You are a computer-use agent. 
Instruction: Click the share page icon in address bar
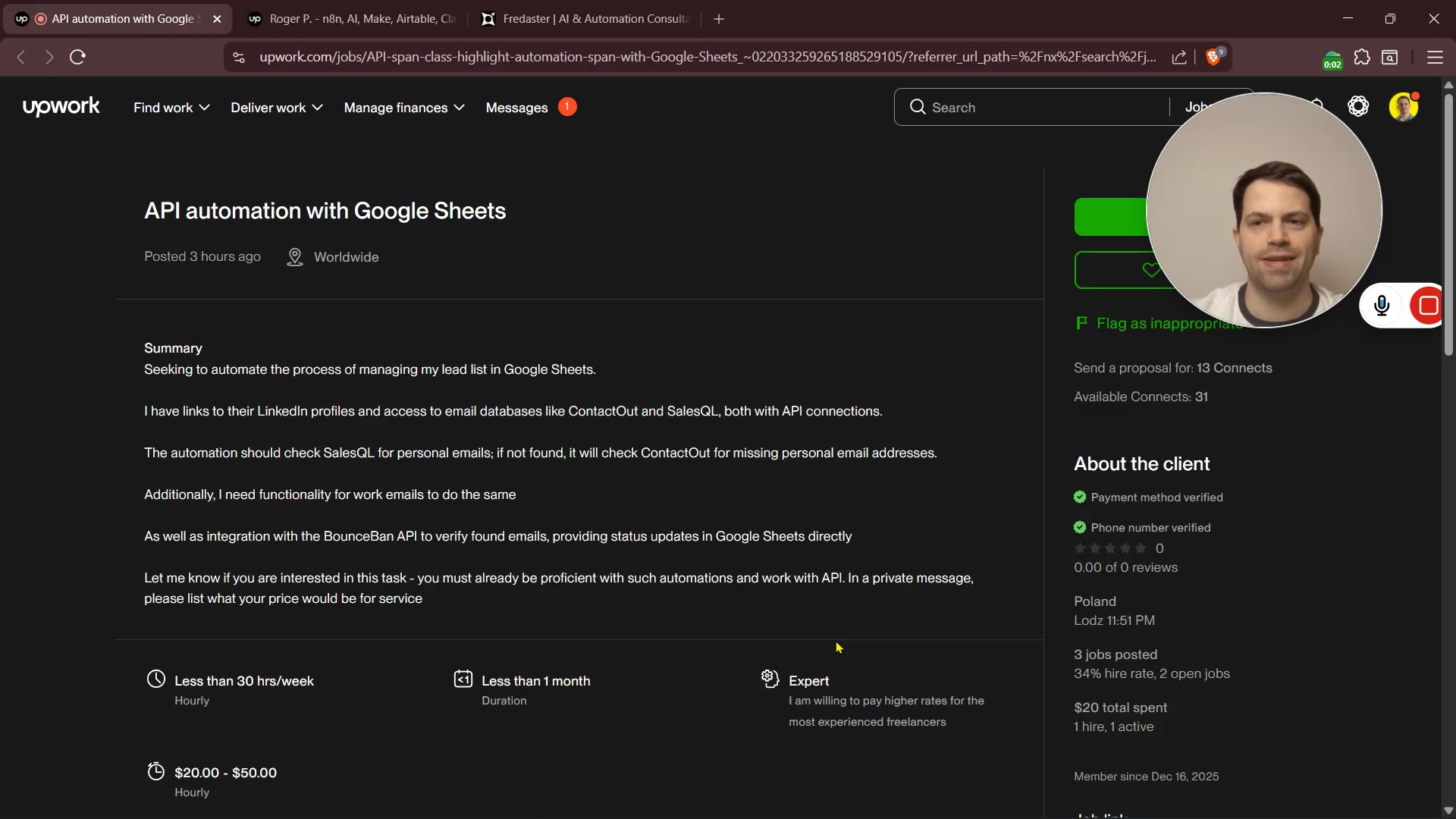1179,58
